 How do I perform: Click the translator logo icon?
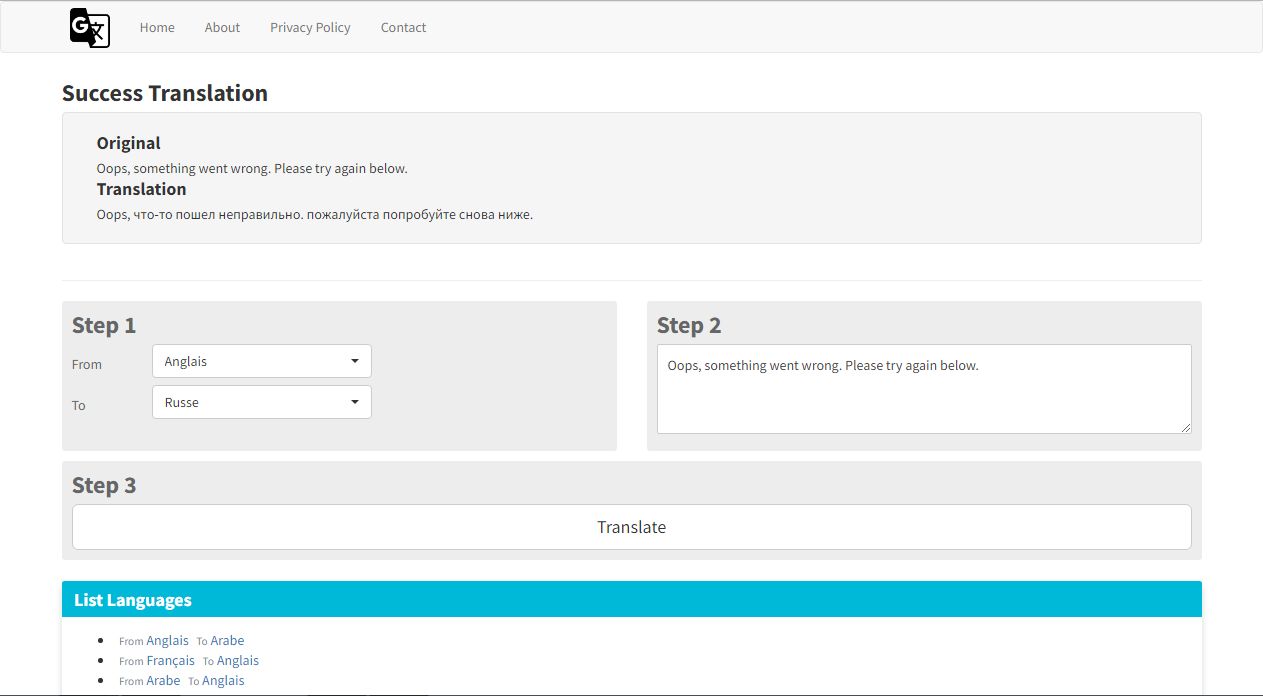click(x=90, y=27)
